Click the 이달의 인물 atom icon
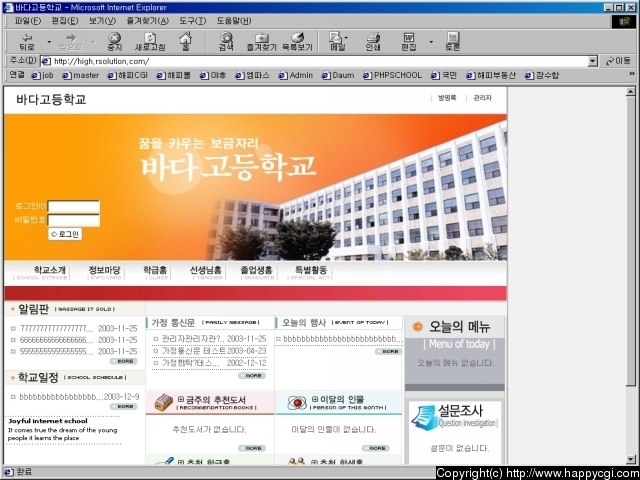Screen dimensions: 640x480 click(x=297, y=403)
